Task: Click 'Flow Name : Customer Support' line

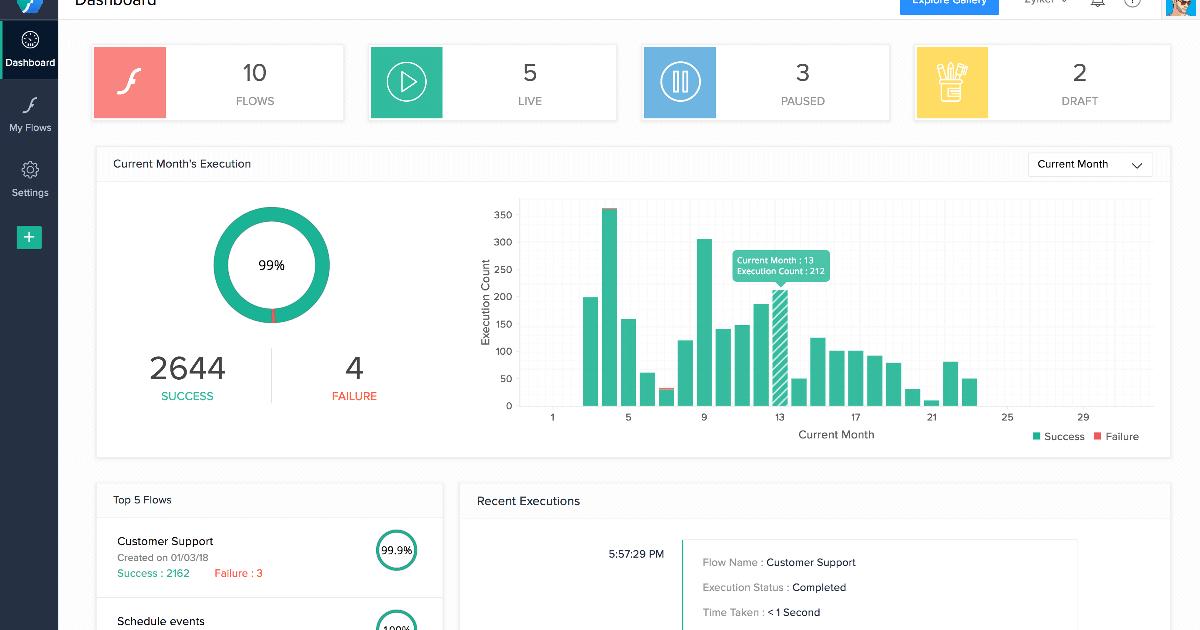Action: [779, 563]
